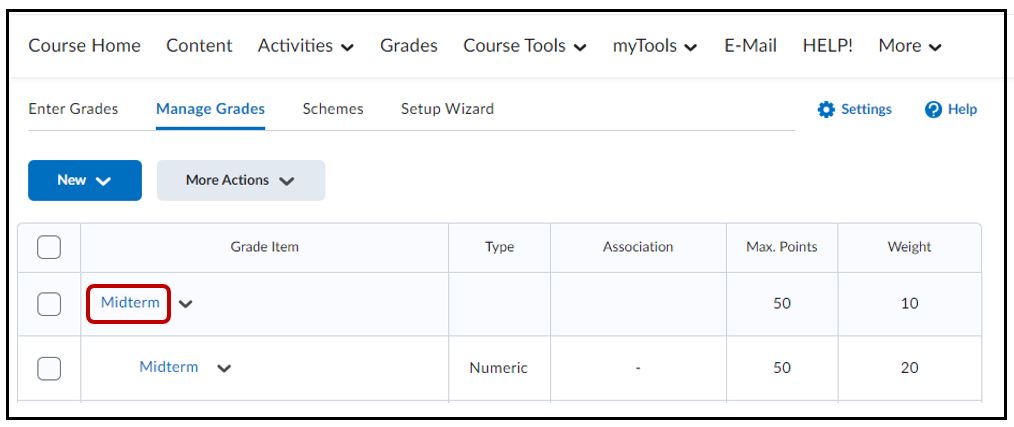This screenshot has width=1014, height=427.
Task: Click the highlighted Midterm category link
Action: click(130, 303)
